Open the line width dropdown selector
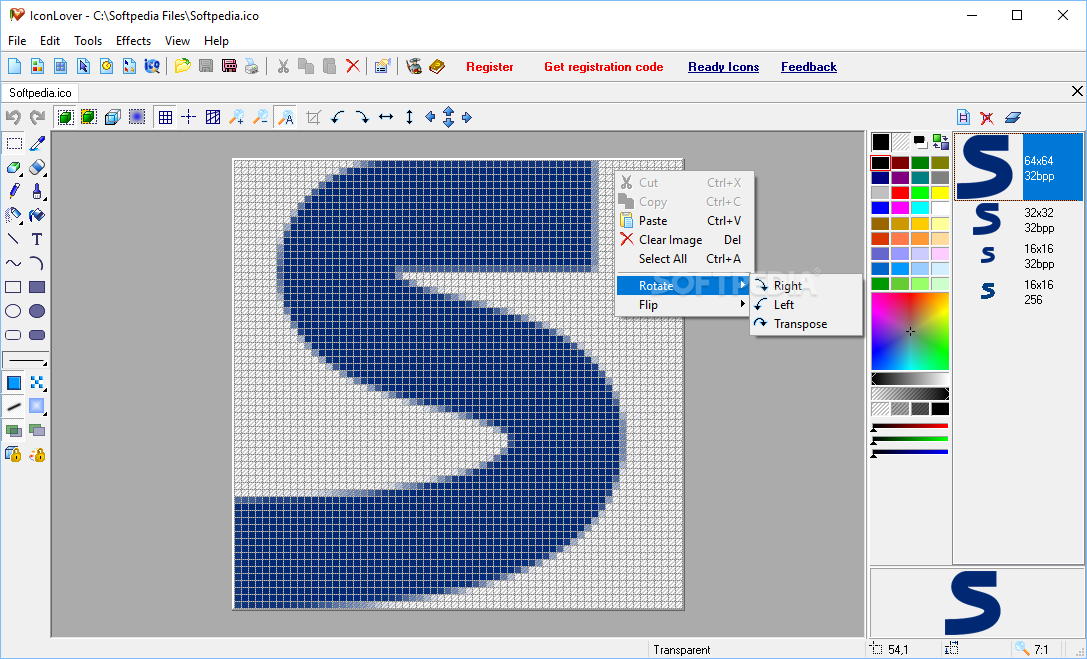The width and height of the screenshot is (1087, 659). [26, 360]
